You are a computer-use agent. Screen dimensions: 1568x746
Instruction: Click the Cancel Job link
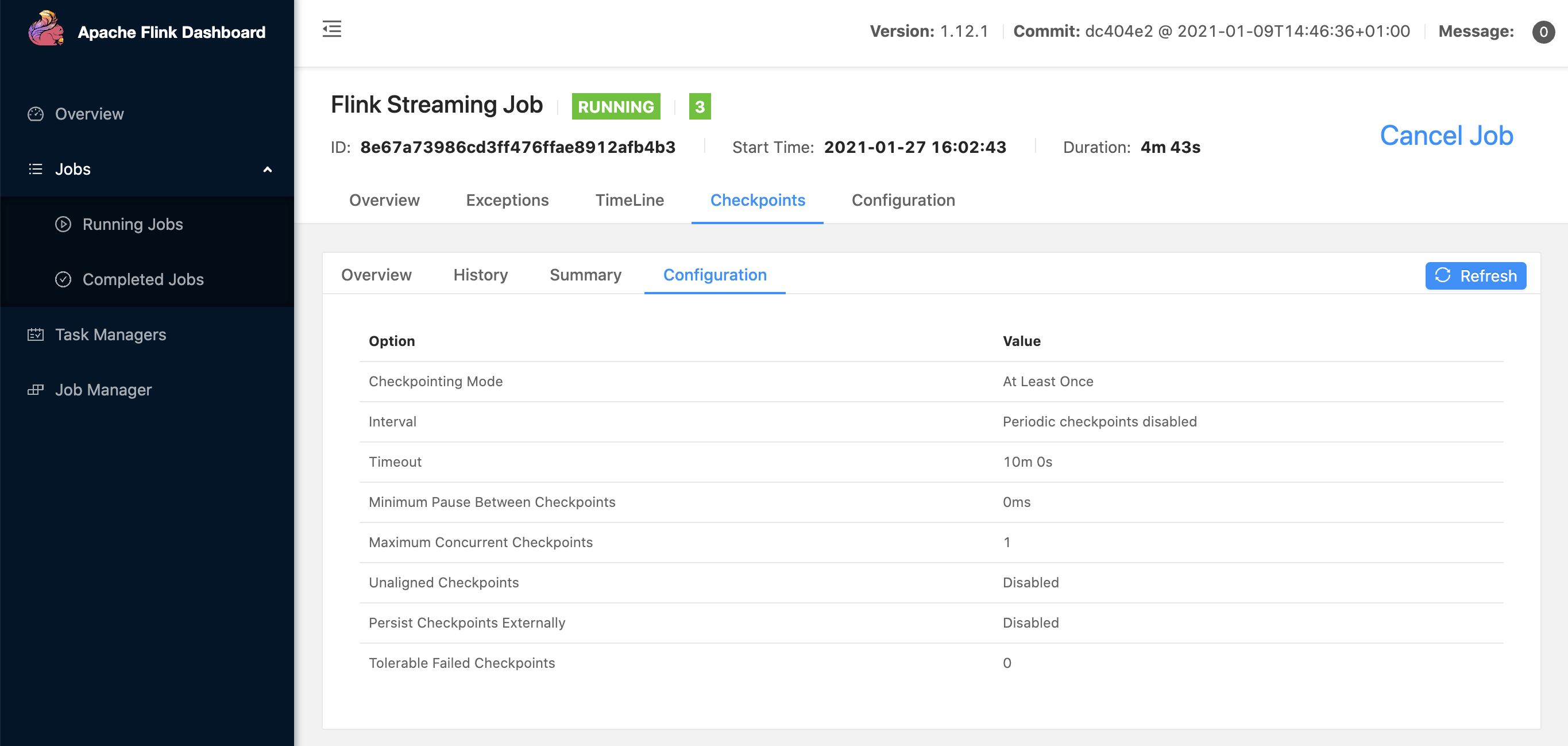(x=1446, y=135)
